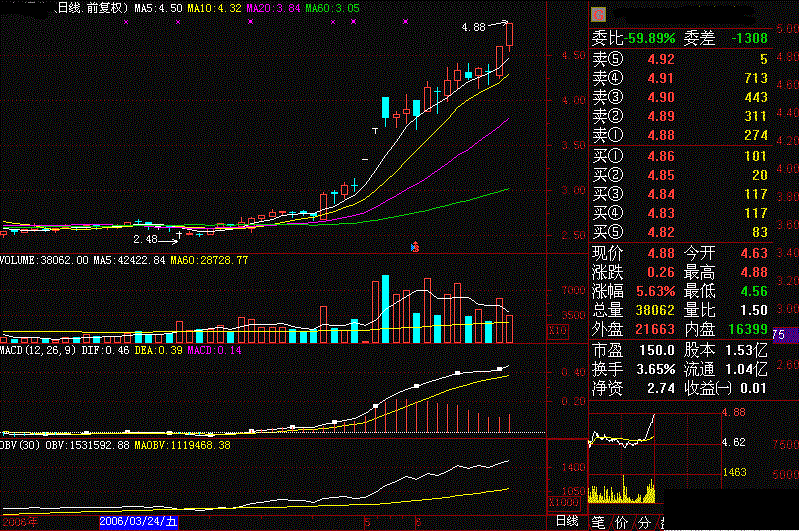
Task: Select the 价 price tab
Action: [x=621, y=521]
